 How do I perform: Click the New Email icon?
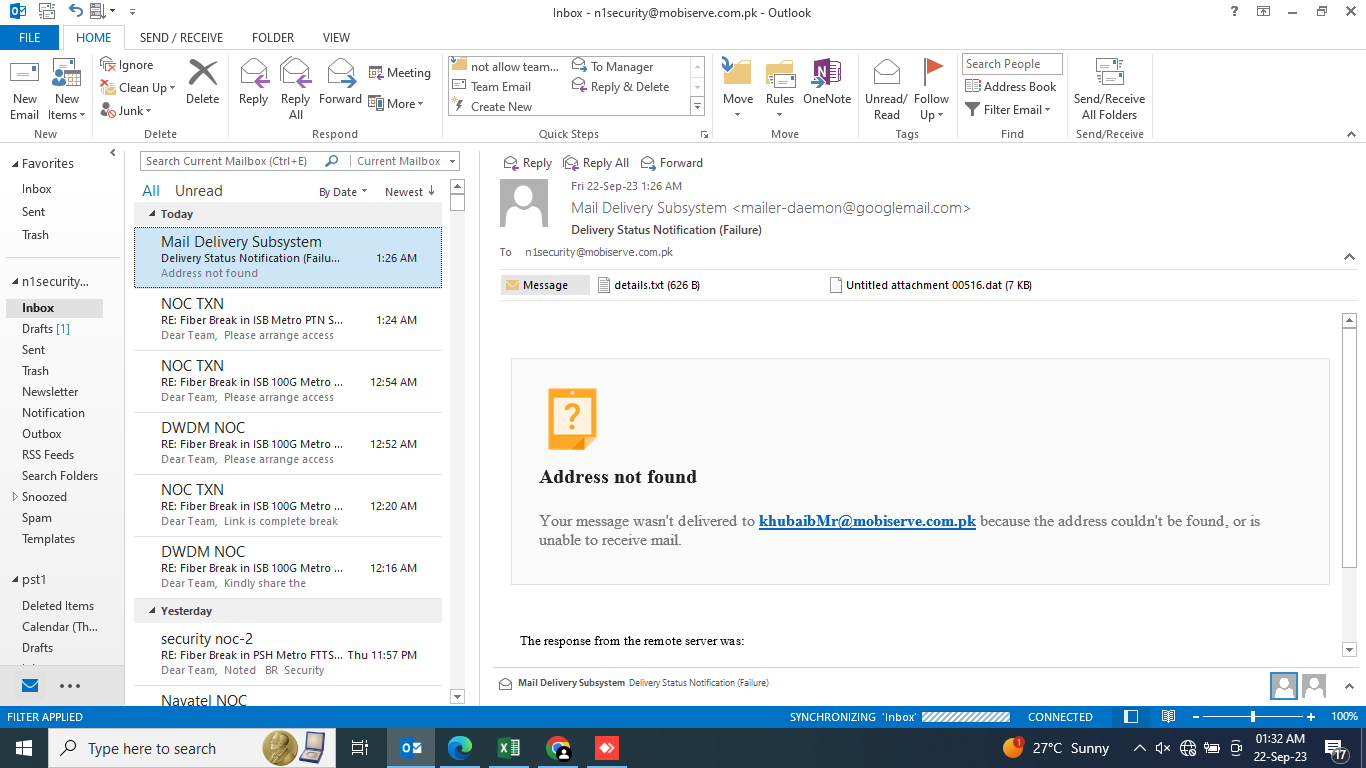click(25, 74)
